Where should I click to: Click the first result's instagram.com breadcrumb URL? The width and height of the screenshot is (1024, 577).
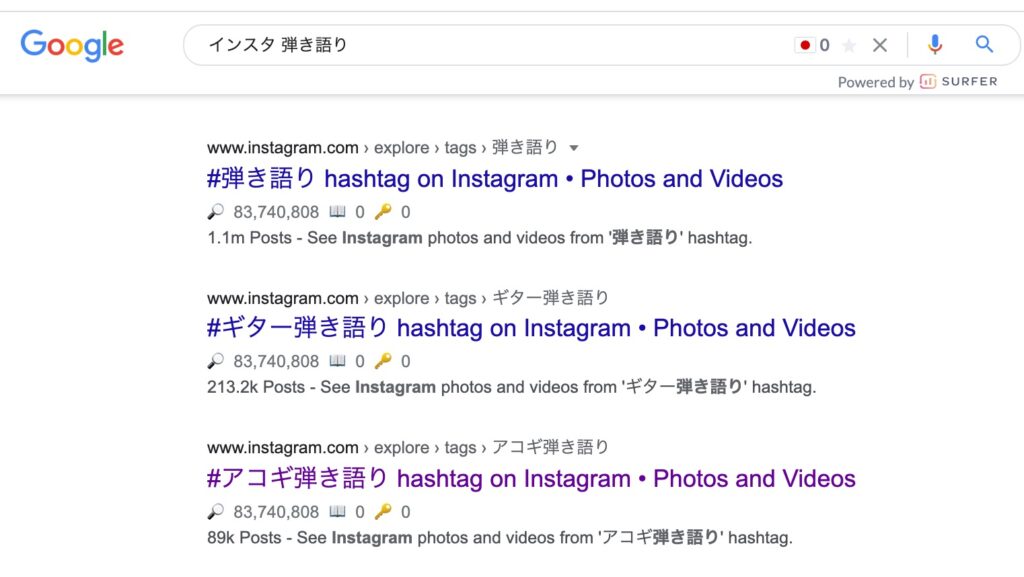282,148
